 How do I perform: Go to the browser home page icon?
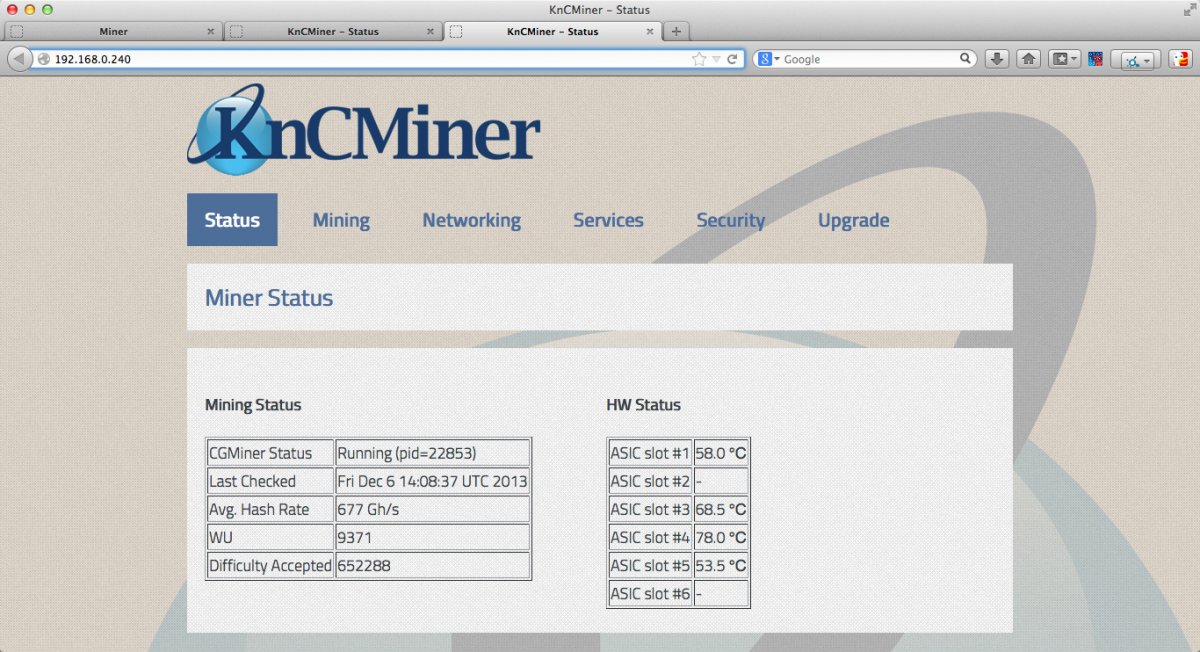pyautogui.click(x=1028, y=59)
